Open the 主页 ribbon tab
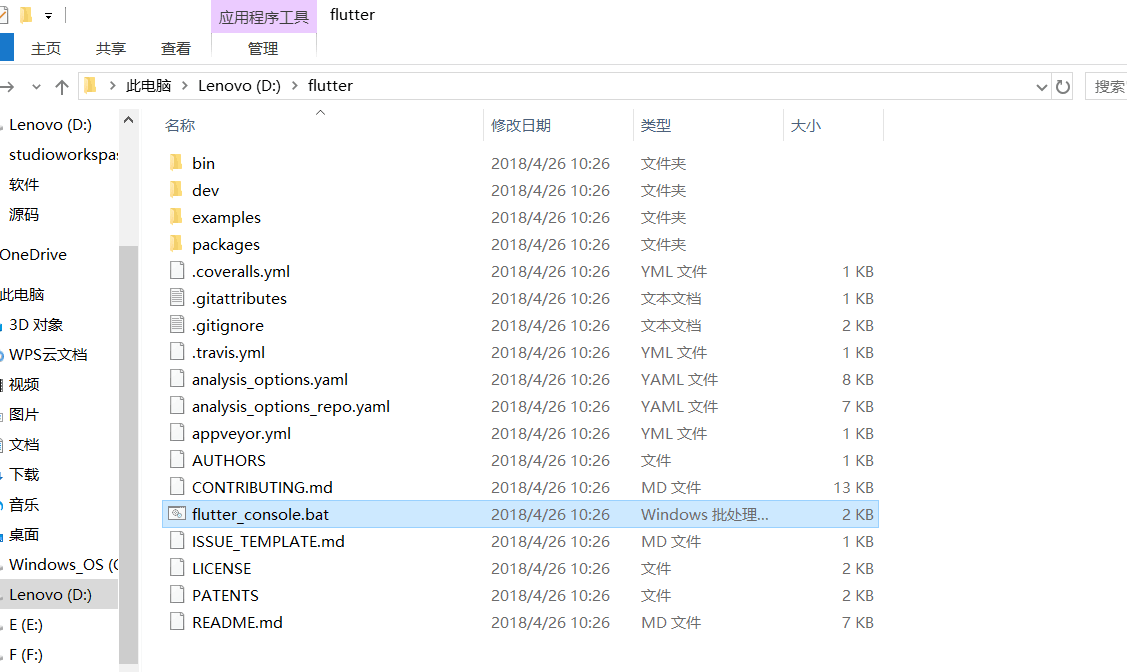Viewport: 1127px width, 672px height. tap(46, 48)
